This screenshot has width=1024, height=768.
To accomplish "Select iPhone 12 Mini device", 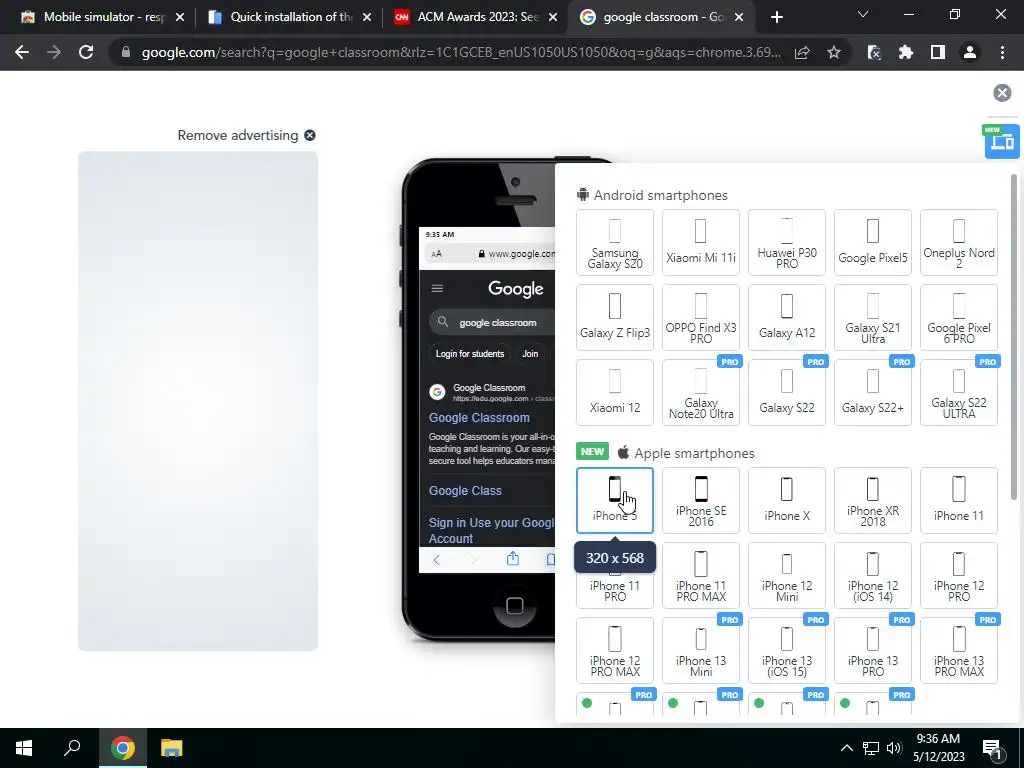I will pyautogui.click(x=787, y=575).
